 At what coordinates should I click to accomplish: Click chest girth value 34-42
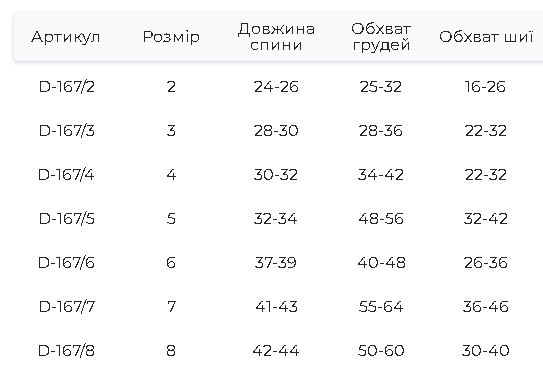(x=381, y=175)
